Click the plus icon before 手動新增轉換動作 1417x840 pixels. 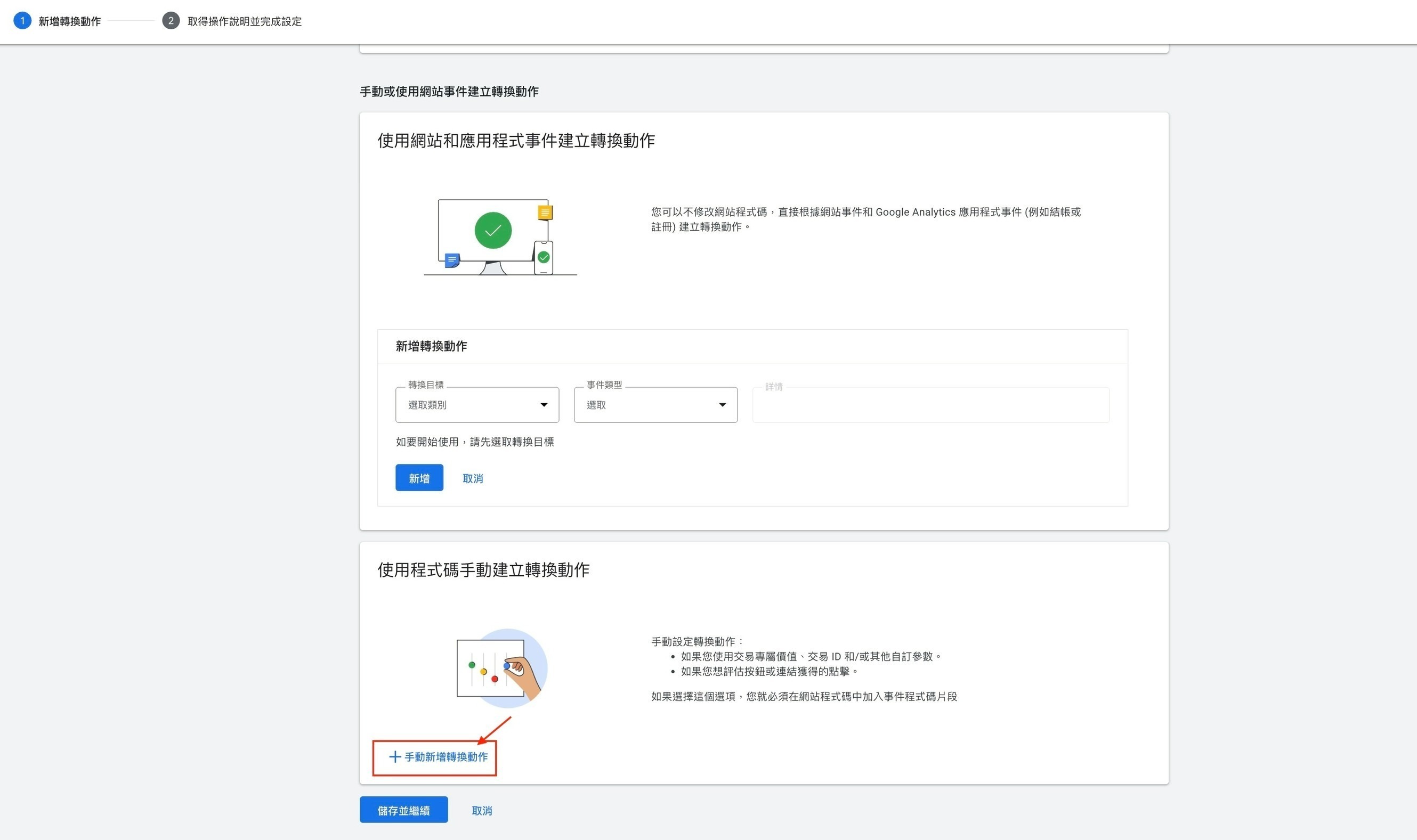coord(394,757)
